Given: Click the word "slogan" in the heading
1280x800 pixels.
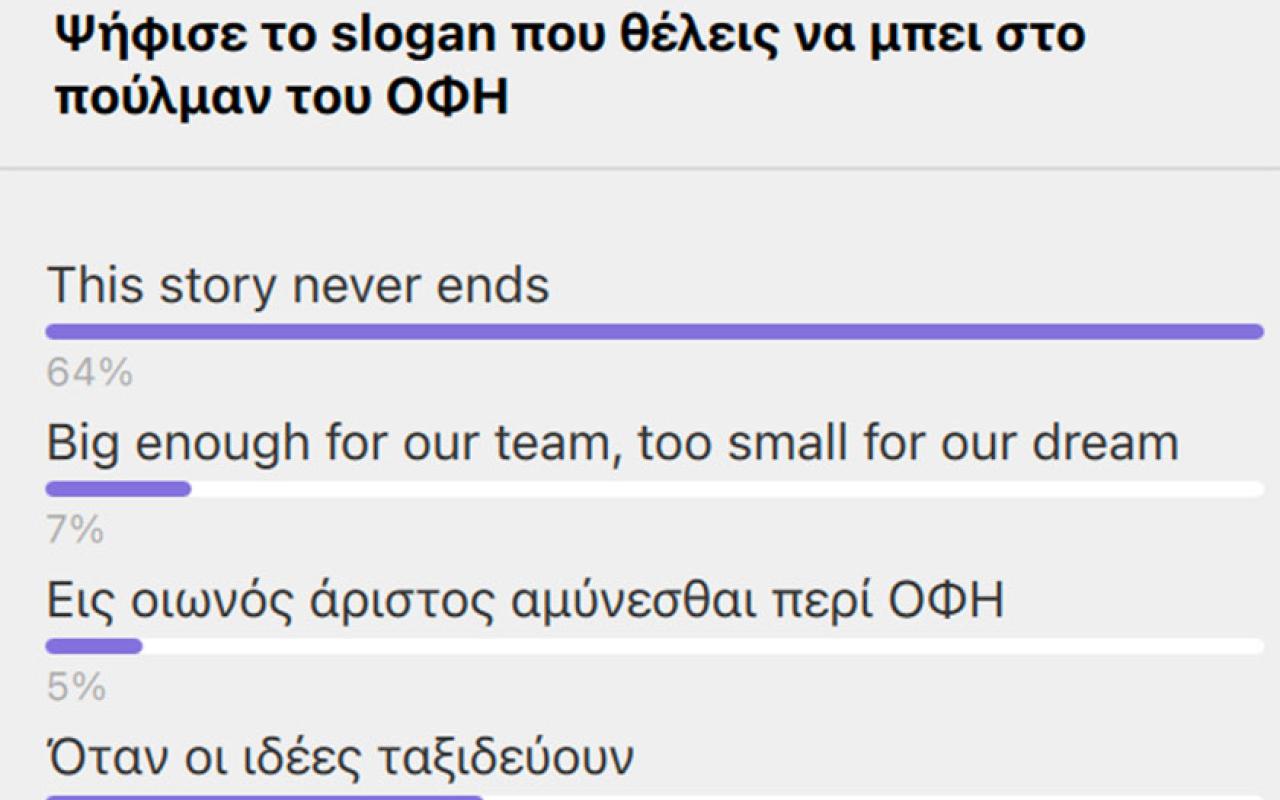Looking at the screenshot, I should (441, 35).
